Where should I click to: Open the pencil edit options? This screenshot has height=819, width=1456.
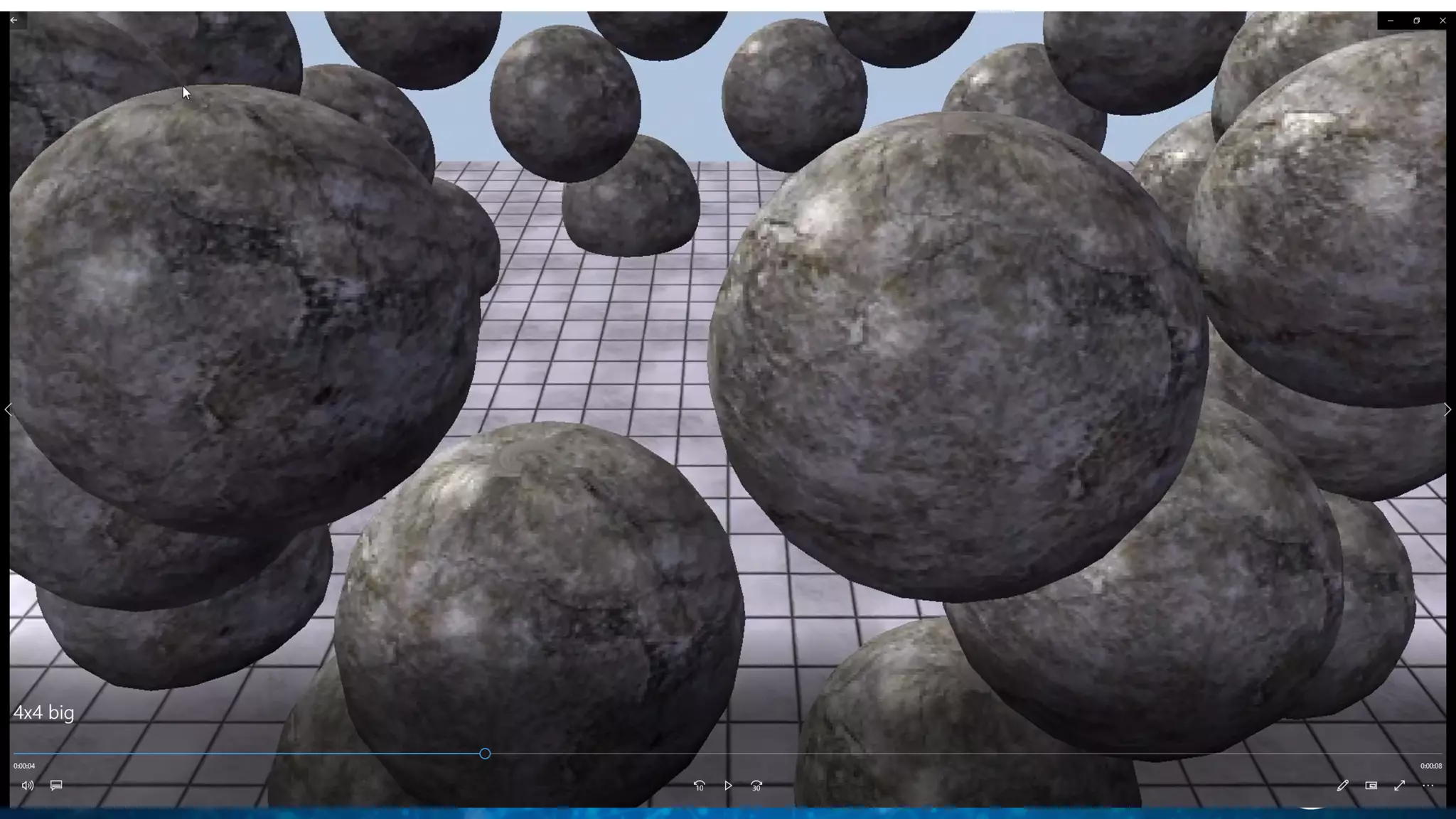click(1342, 786)
